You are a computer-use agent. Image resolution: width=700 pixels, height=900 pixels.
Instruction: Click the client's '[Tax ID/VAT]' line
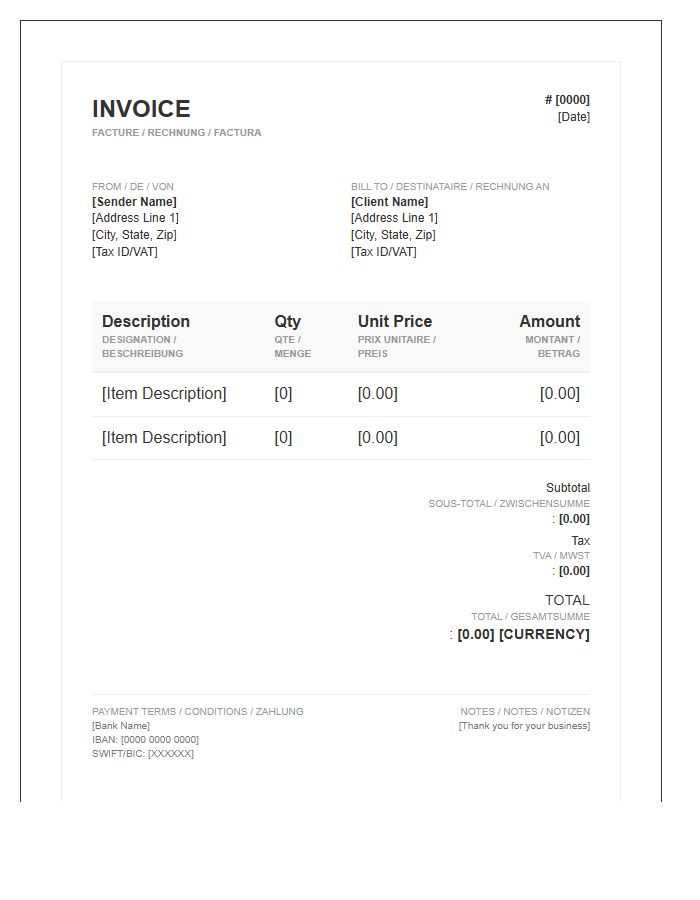point(383,252)
